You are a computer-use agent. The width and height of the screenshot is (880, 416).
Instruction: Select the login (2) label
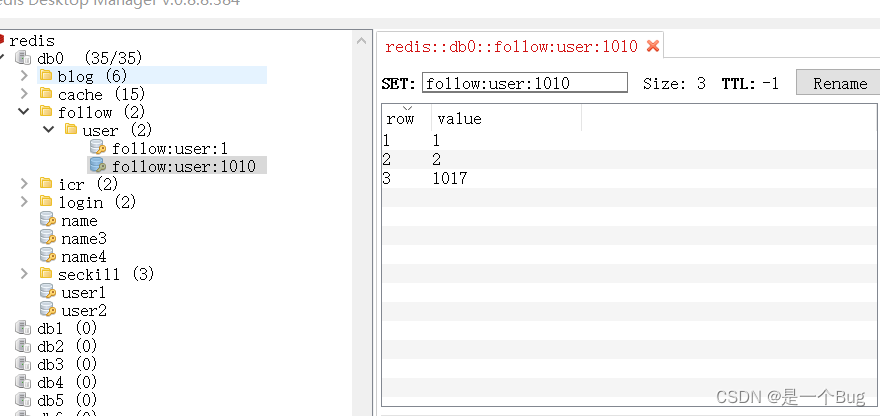[x=97, y=202]
